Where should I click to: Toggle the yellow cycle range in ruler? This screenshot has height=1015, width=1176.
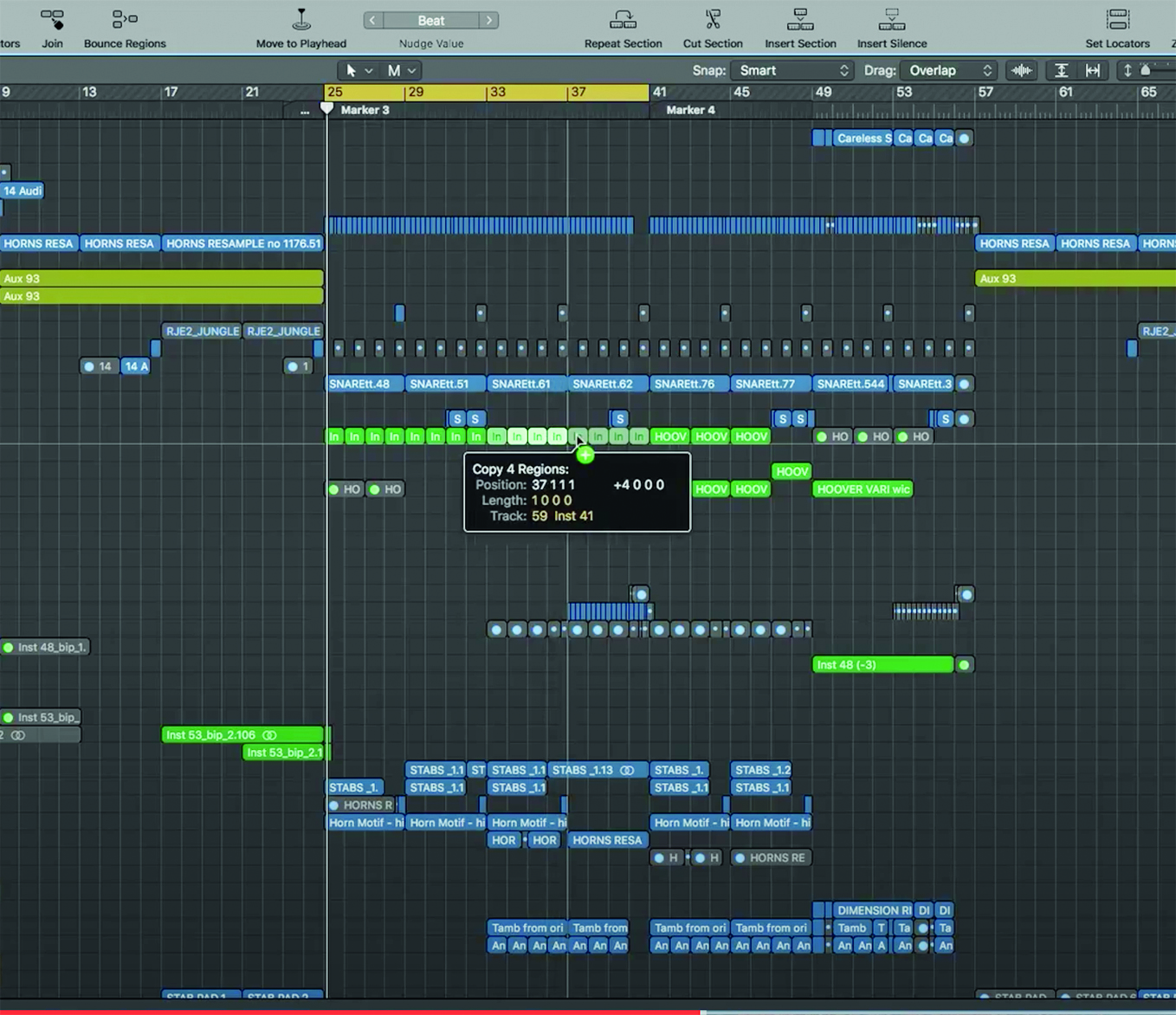[x=487, y=92]
